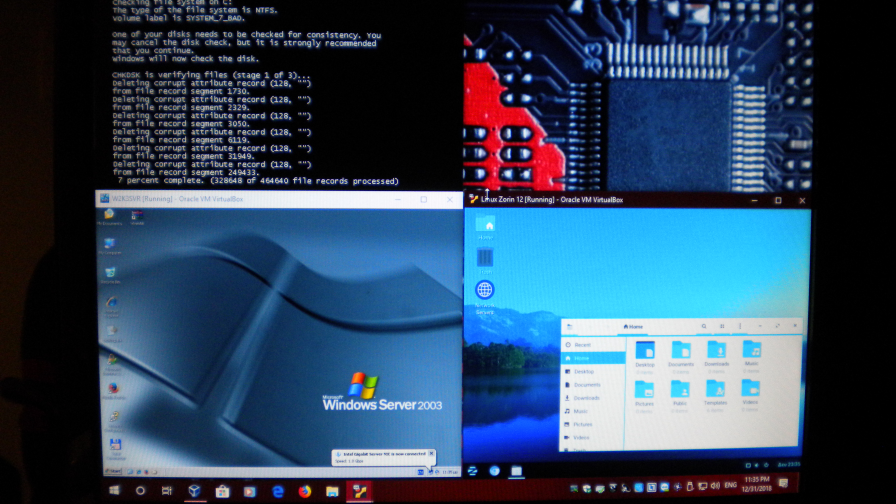Click the volume speaker icon in system tray
896x504 pixels.
click(715, 486)
